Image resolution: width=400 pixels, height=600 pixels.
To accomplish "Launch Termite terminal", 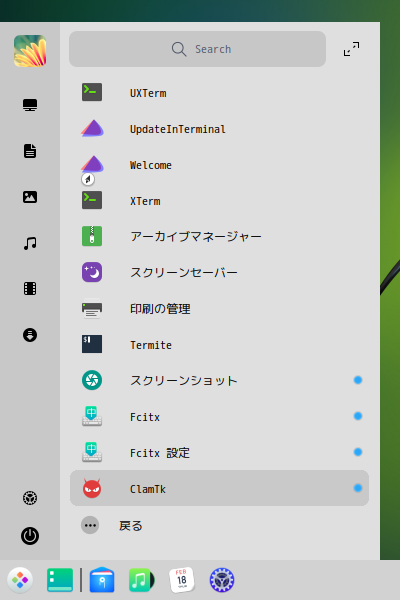I will [219, 344].
